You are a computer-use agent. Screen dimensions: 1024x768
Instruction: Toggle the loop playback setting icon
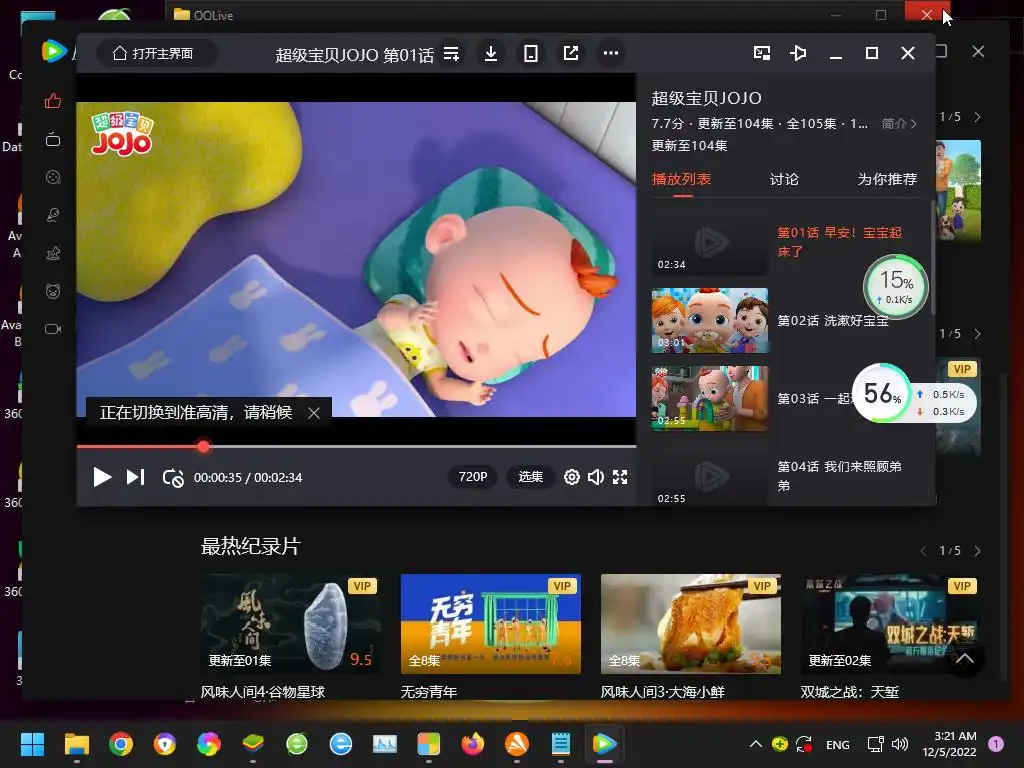pyautogui.click(x=173, y=478)
